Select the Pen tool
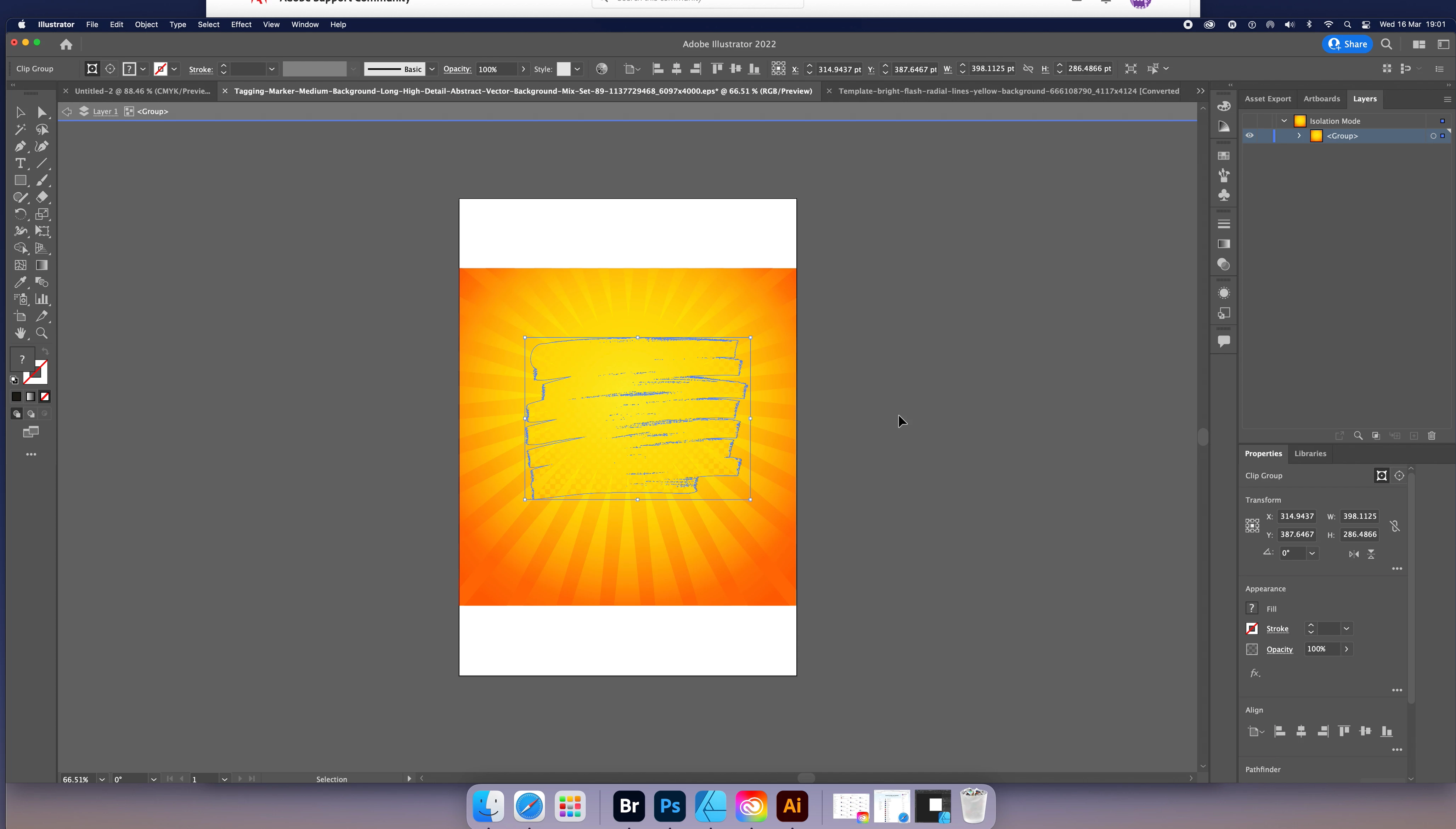Viewport: 1456px width, 829px height. (x=20, y=146)
